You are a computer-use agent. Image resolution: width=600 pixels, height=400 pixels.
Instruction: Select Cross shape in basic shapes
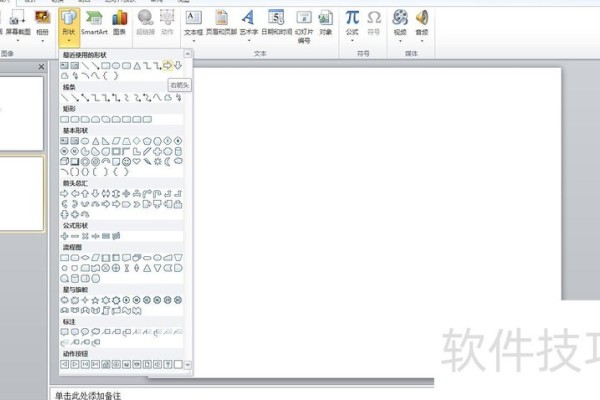[157, 151]
